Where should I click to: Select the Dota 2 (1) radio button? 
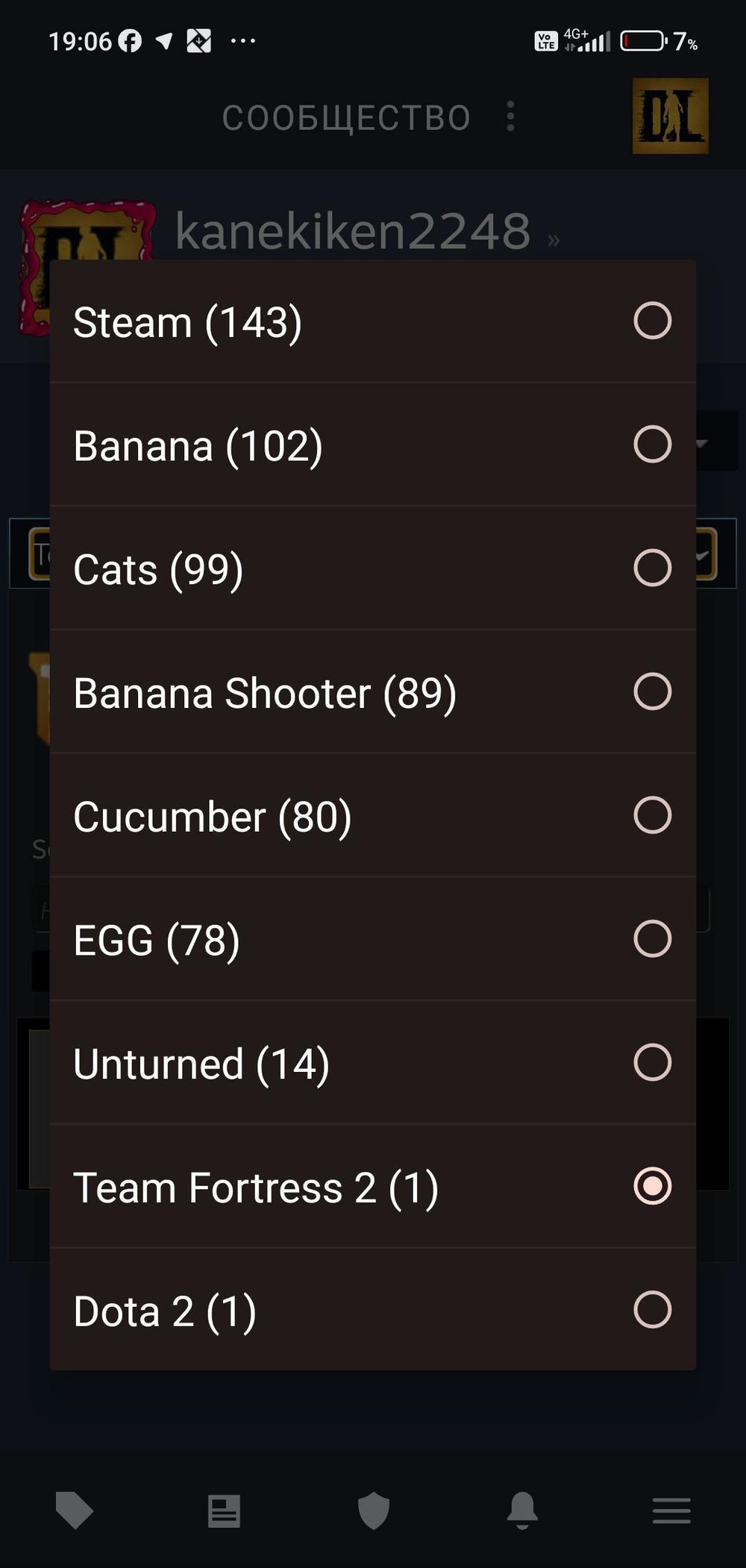652,1309
